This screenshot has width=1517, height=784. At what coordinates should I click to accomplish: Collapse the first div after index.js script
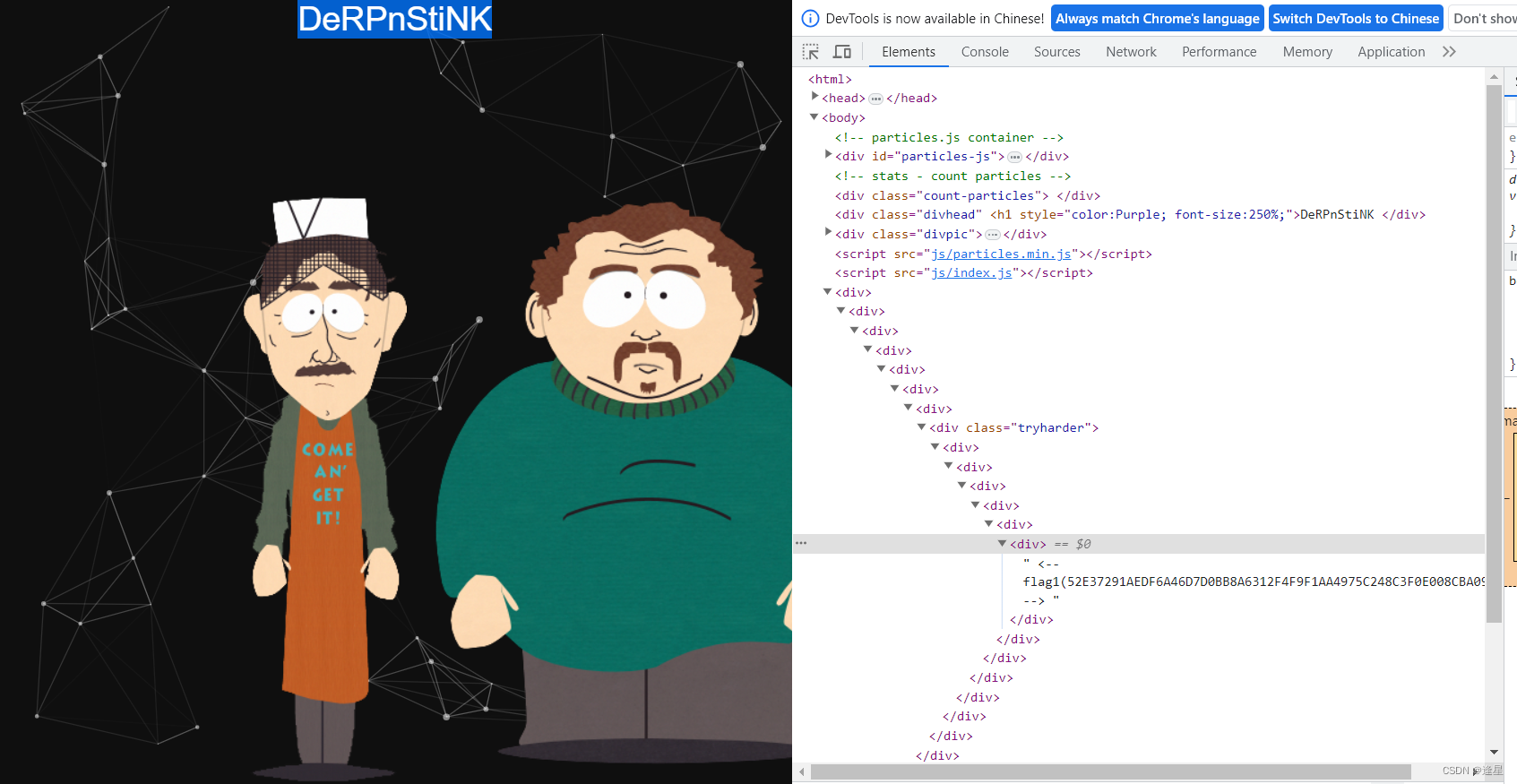tap(827, 292)
